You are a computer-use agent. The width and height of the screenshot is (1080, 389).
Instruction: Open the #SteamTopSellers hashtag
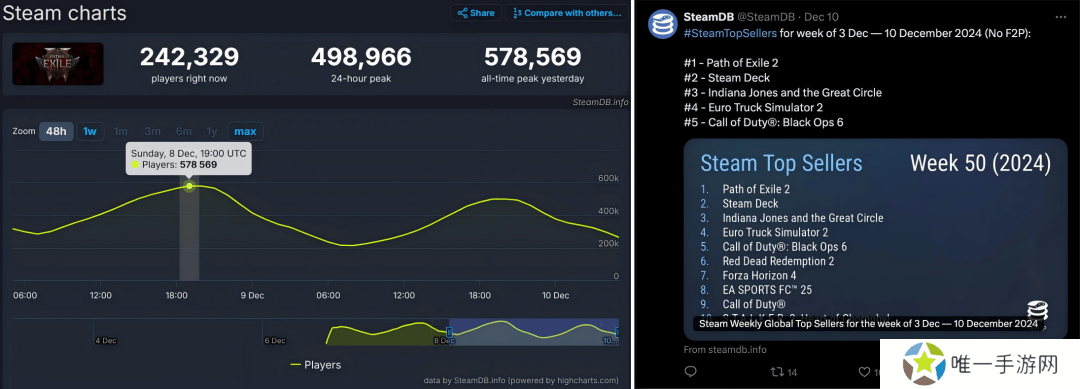point(730,32)
